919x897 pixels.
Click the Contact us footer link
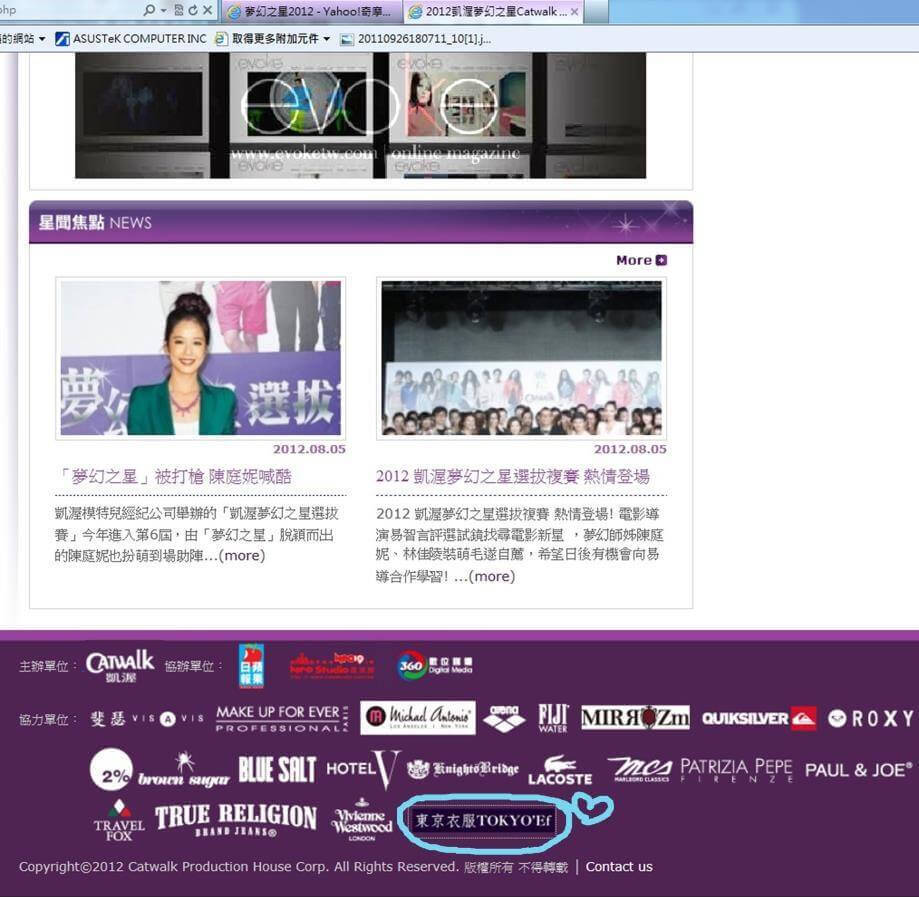point(619,867)
